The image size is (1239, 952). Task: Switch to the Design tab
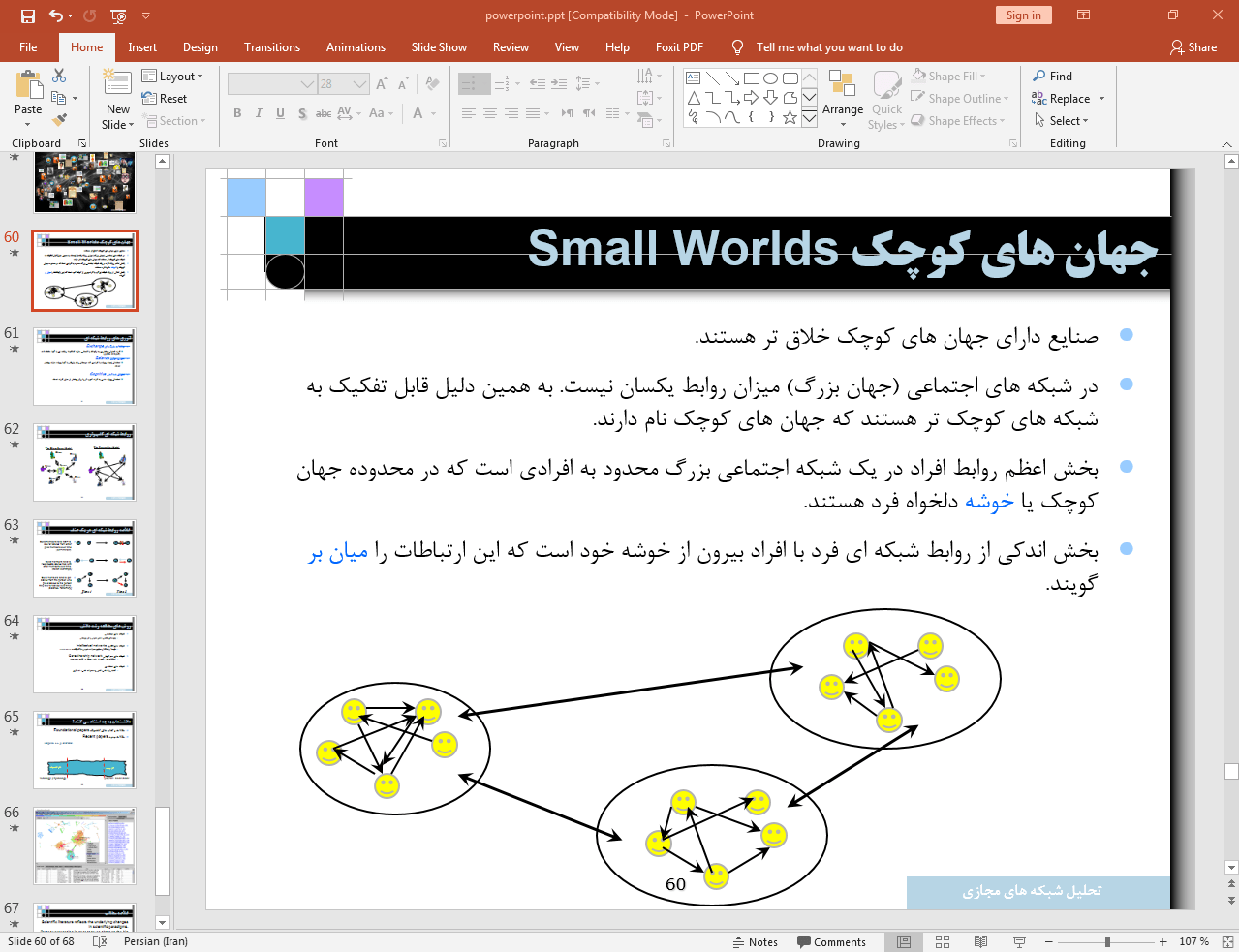coord(201,47)
